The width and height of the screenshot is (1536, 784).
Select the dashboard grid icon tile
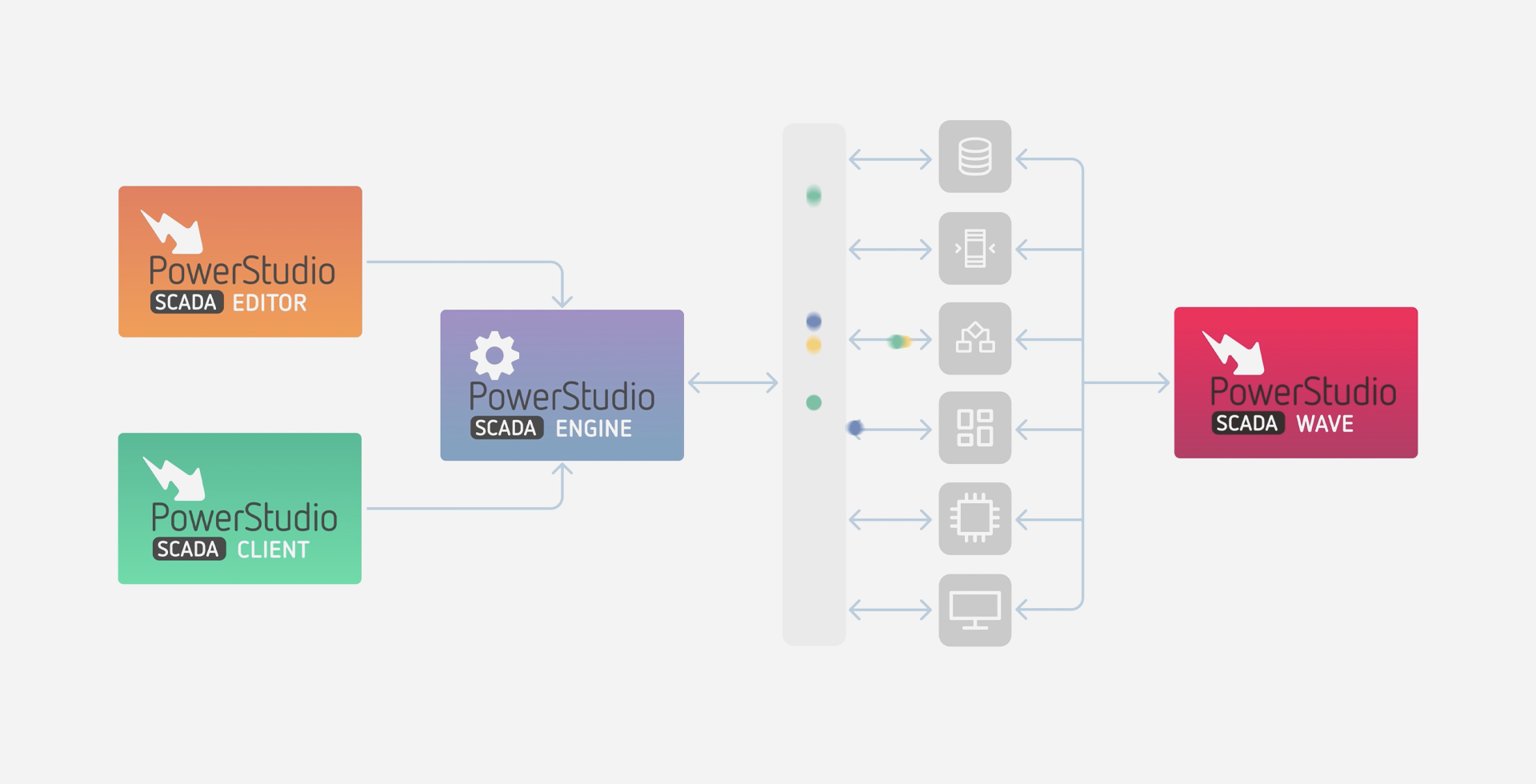click(x=975, y=428)
